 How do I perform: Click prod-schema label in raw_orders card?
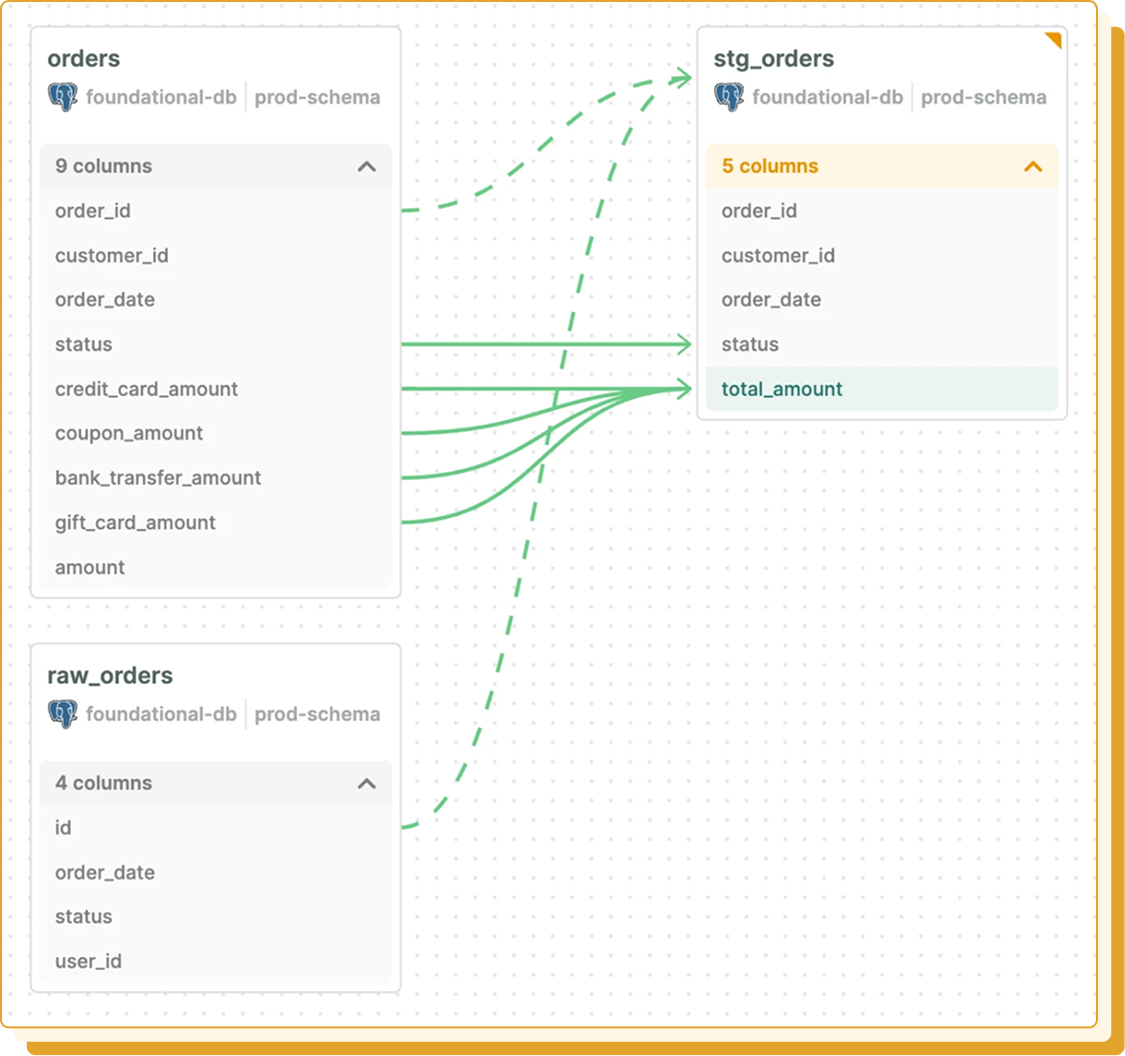[317, 715]
